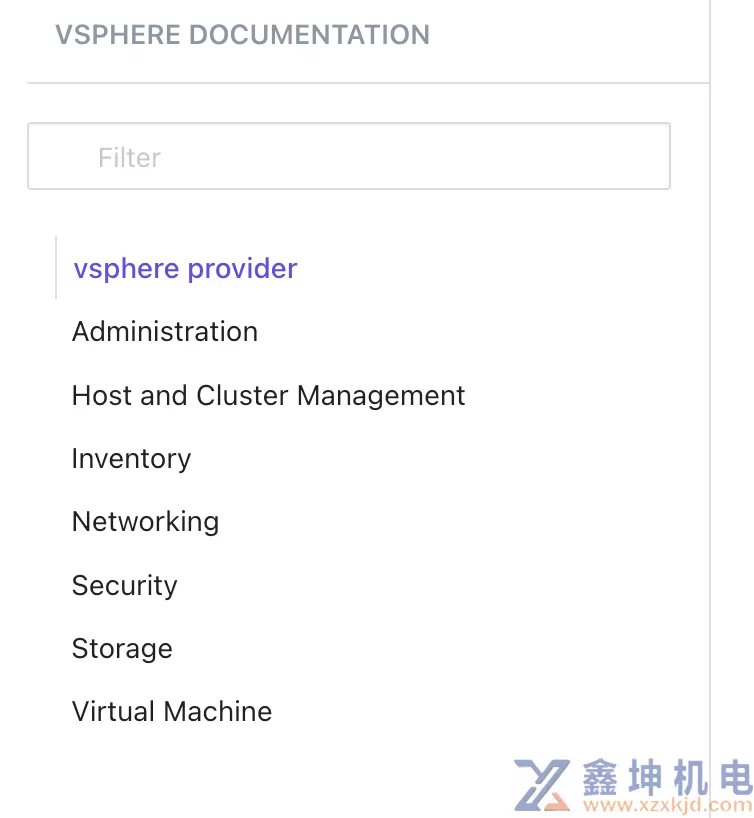Select the Storage category
This screenshot has width=754, height=818.
122,649
